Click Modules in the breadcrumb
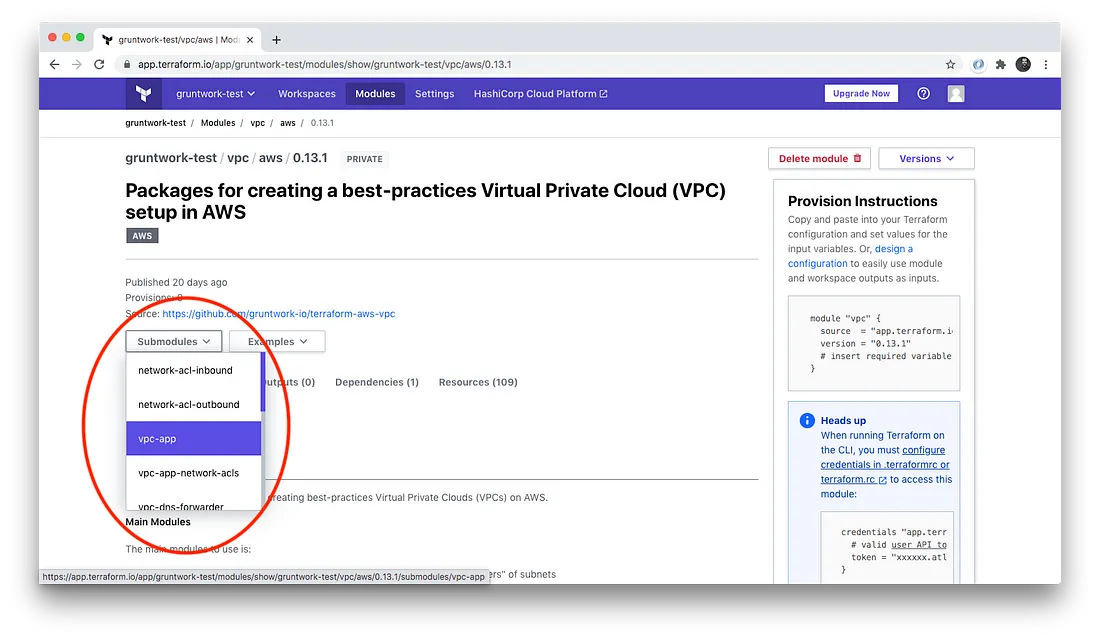 coord(217,123)
